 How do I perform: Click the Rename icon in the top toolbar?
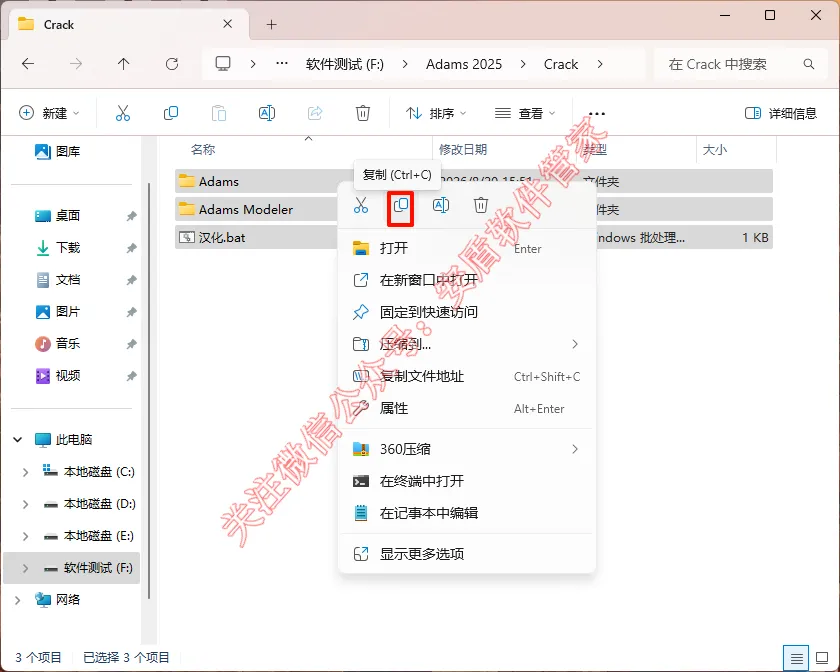pos(267,113)
